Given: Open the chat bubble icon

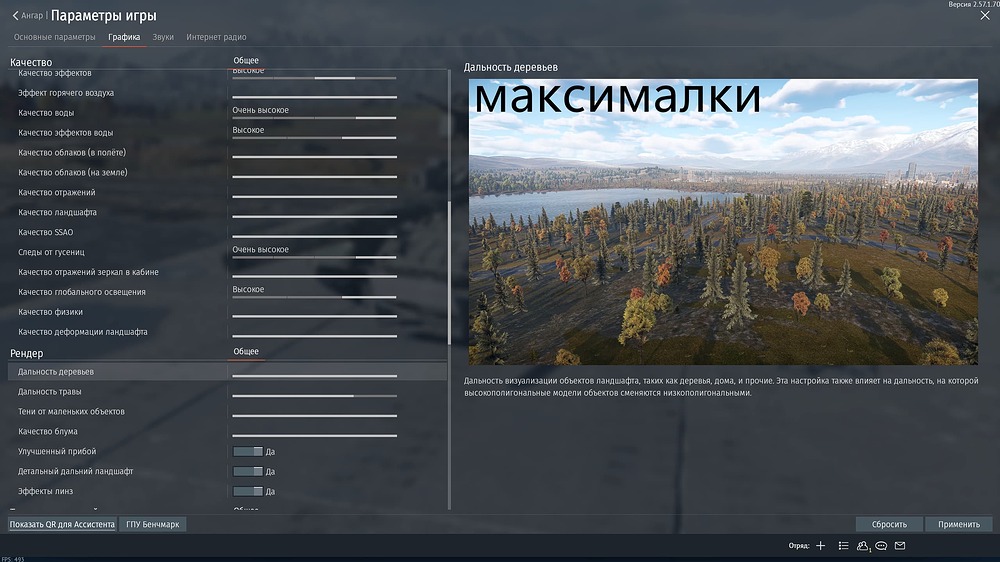Looking at the screenshot, I should [x=881, y=545].
